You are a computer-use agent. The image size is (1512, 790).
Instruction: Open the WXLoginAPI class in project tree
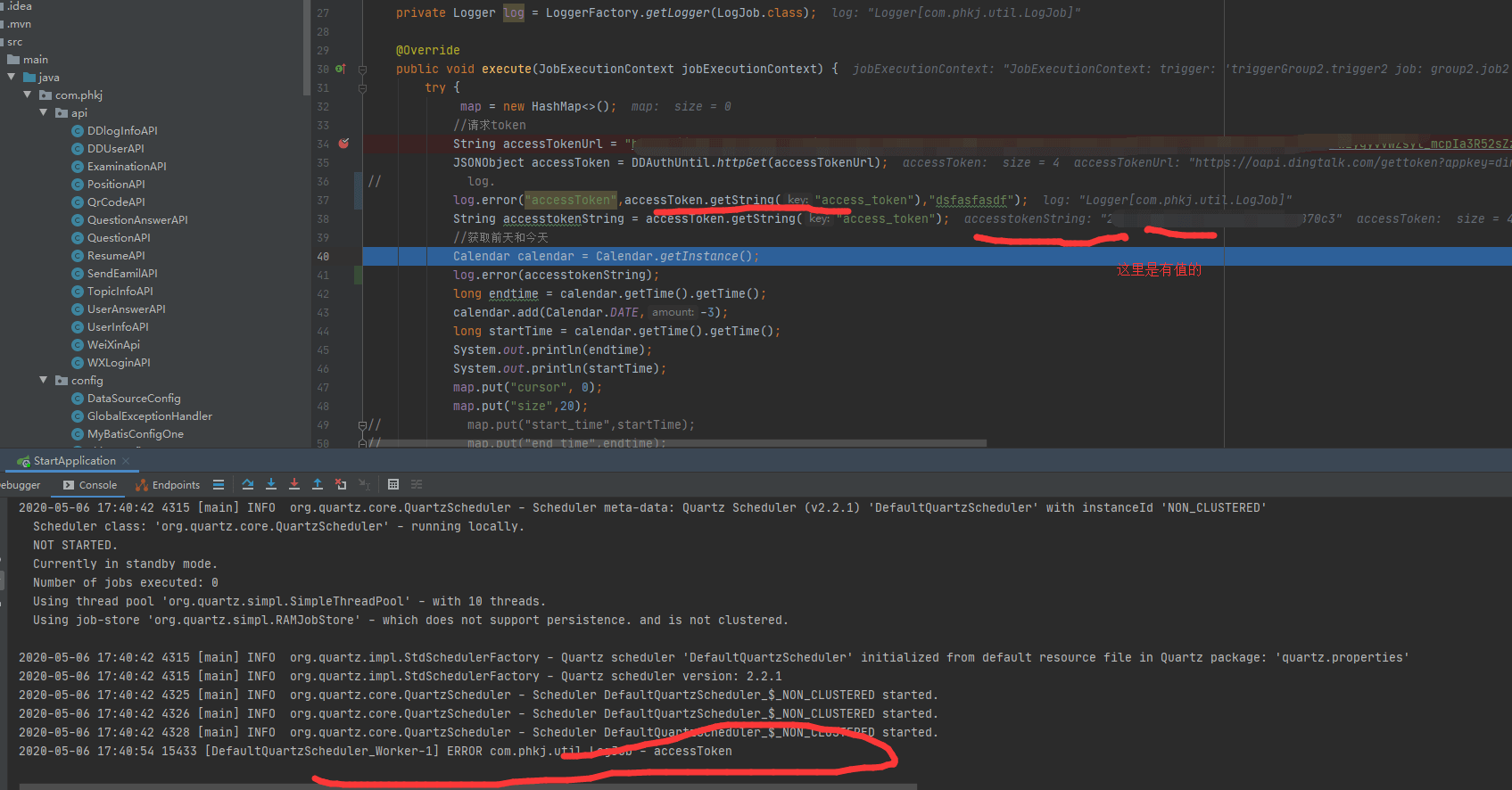(x=119, y=363)
